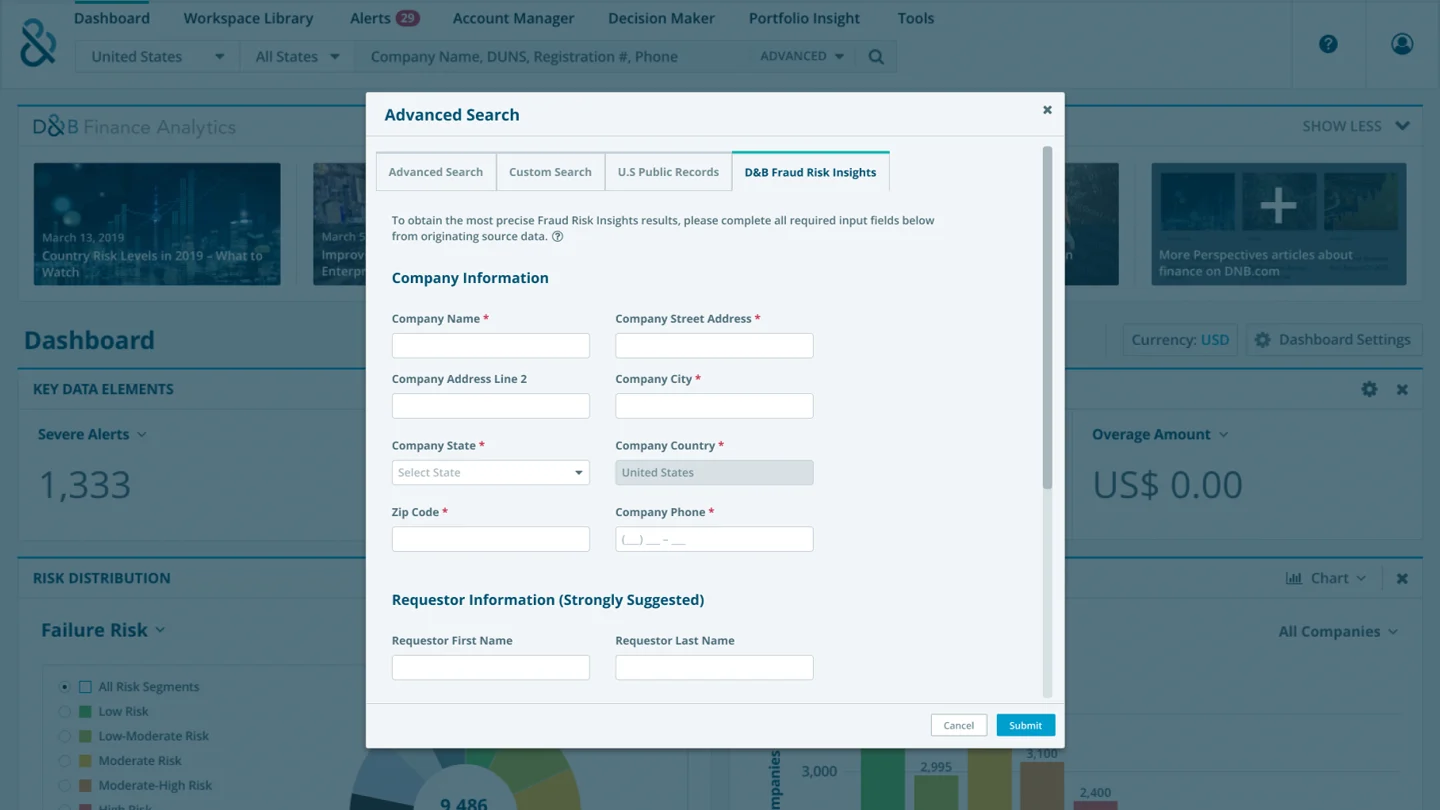Image resolution: width=1440 pixels, height=810 pixels.
Task: Click the plus icon for more Perspectives
Action: tap(1278, 204)
